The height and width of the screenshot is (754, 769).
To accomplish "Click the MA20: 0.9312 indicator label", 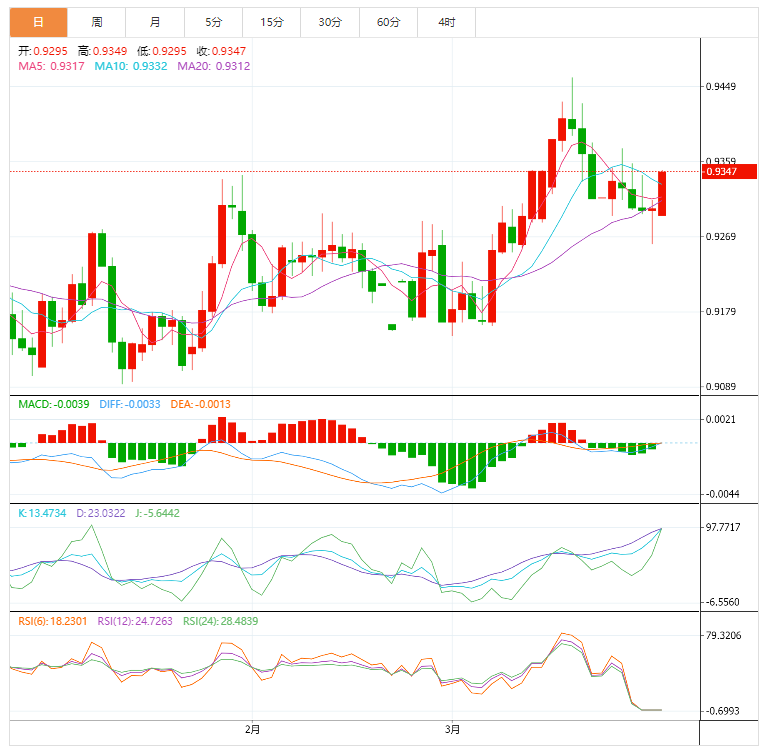I will click(x=214, y=66).
